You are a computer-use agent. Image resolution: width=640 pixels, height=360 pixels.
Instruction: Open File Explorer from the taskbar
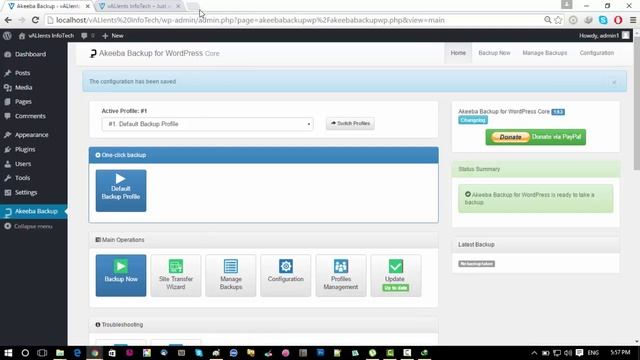click(60, 353)
